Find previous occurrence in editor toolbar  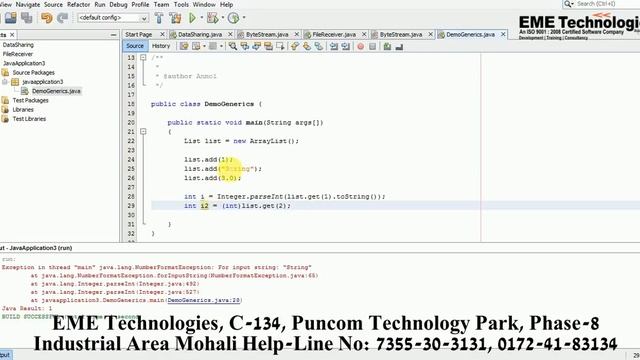244,47
